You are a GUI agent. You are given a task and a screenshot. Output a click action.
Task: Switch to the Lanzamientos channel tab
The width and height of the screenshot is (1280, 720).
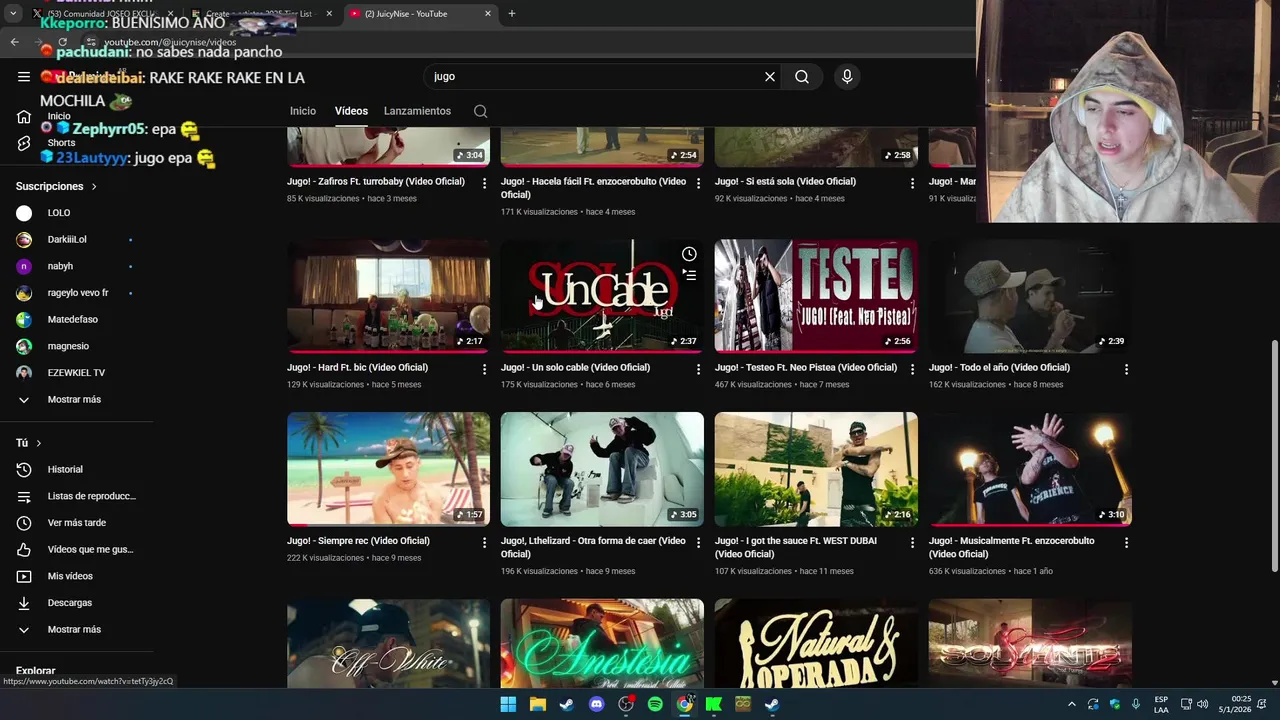(x=417, y=111)
